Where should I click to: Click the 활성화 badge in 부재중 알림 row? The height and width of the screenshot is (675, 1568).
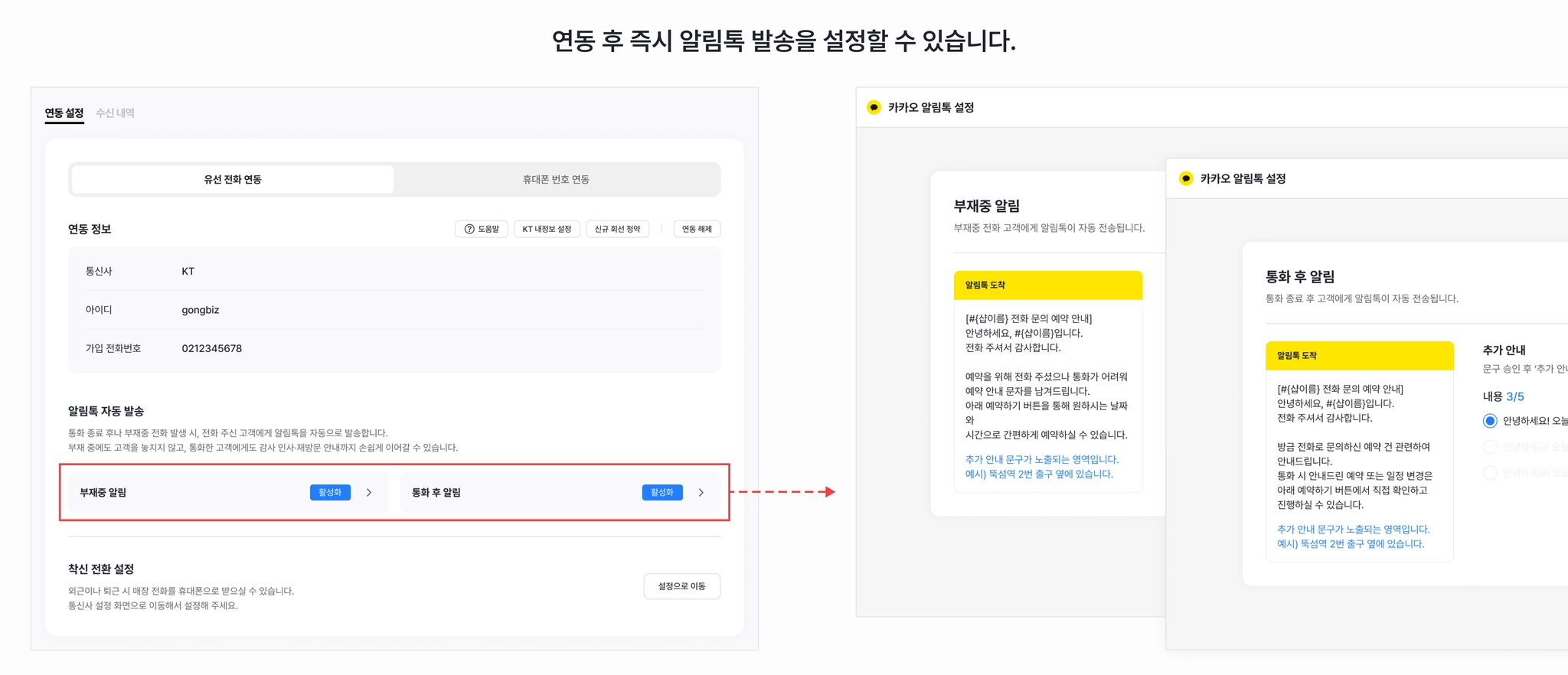tap(330, 493)
